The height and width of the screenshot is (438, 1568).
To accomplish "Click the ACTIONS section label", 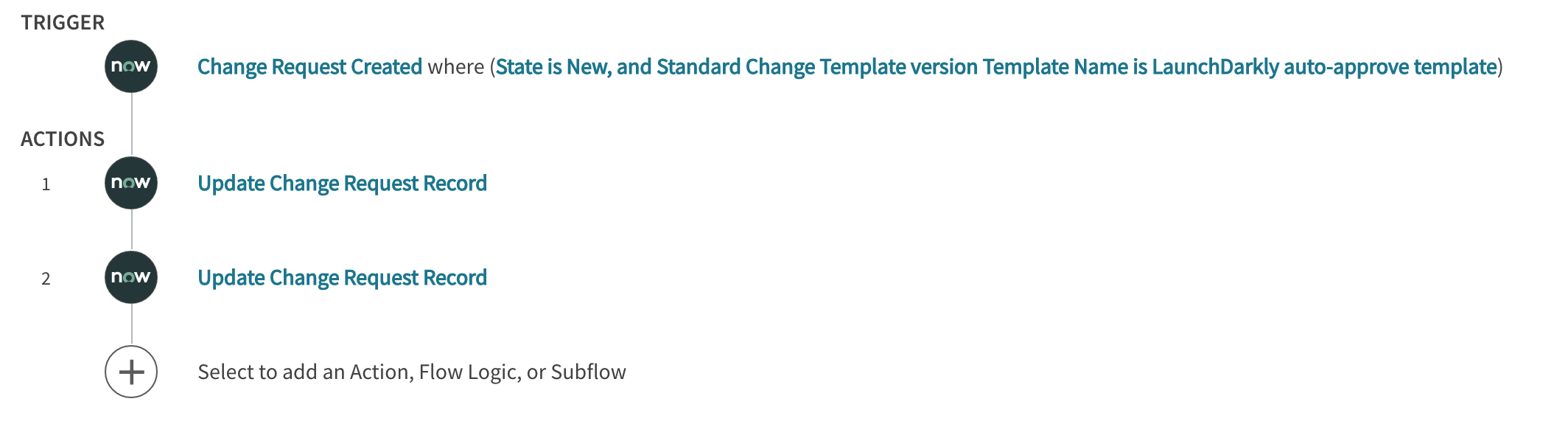I will coord(63,139).
